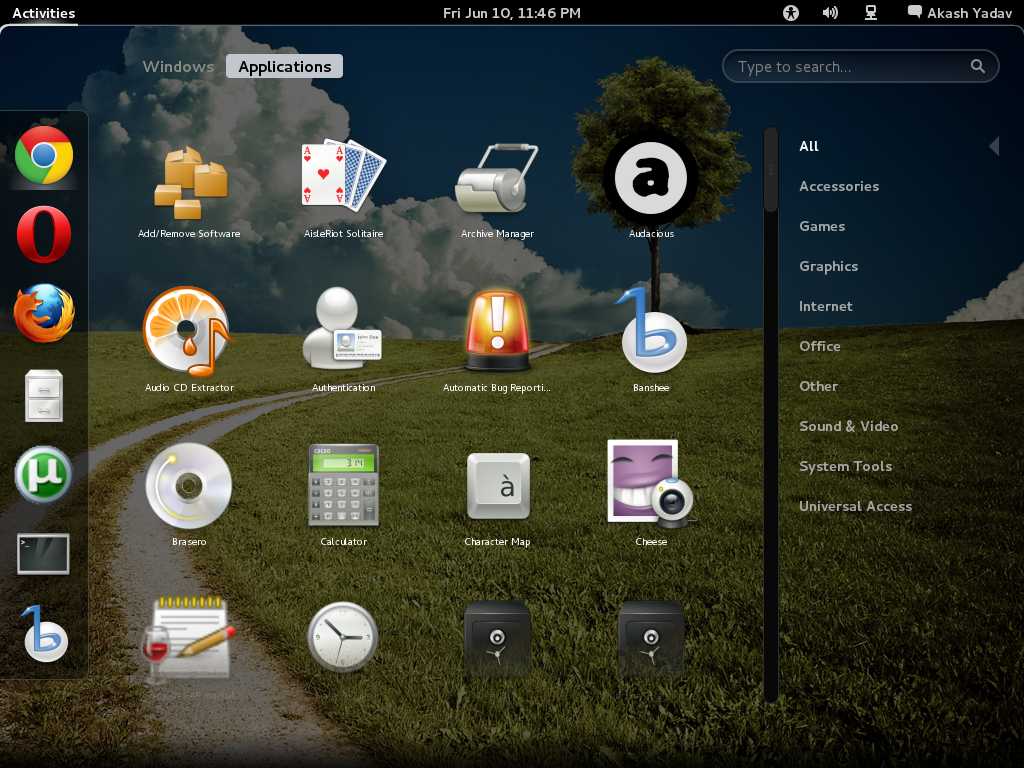Select the Applications tab

coord(284,67)
